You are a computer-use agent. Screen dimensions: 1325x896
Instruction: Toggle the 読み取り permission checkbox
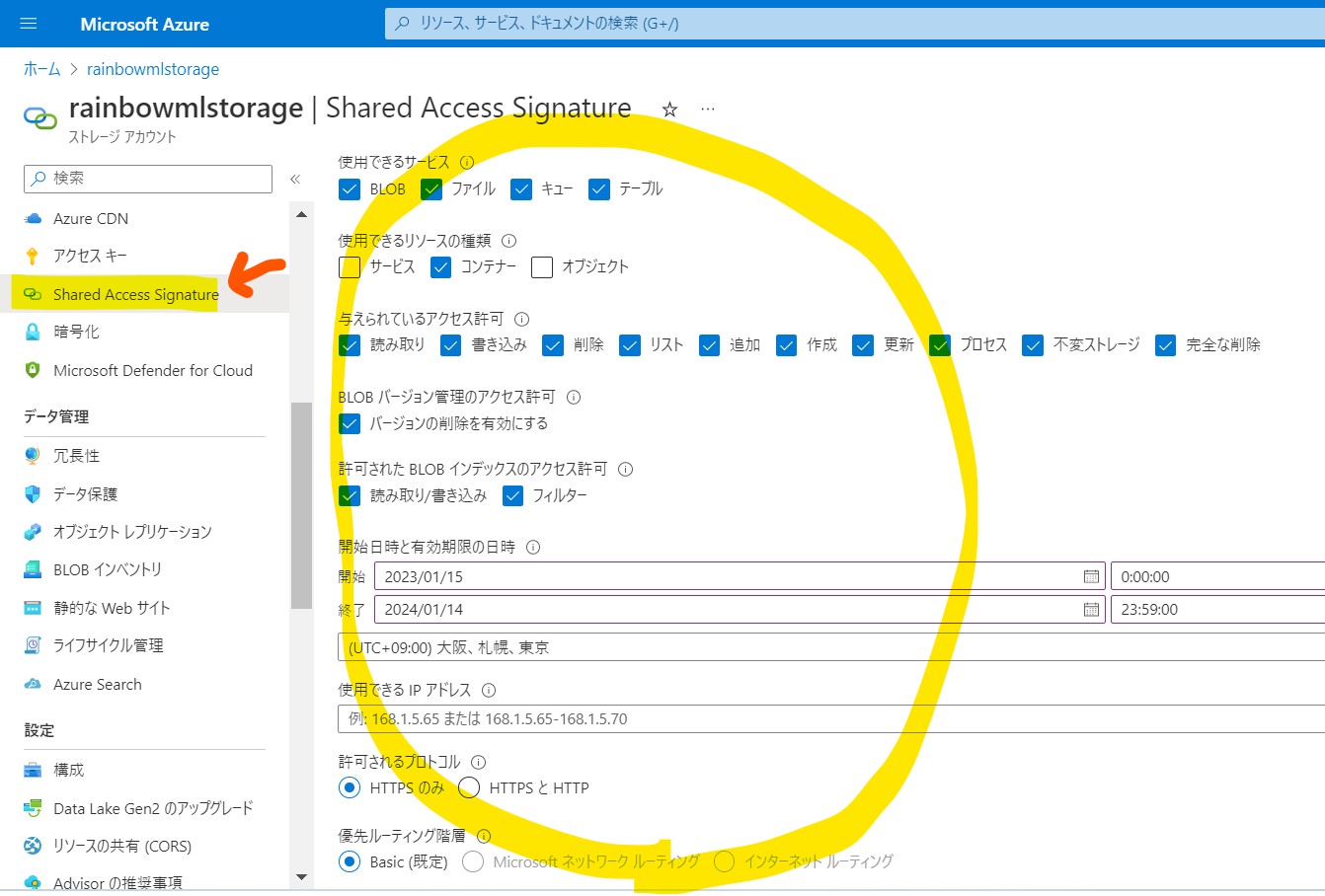(x=350, y=345)
